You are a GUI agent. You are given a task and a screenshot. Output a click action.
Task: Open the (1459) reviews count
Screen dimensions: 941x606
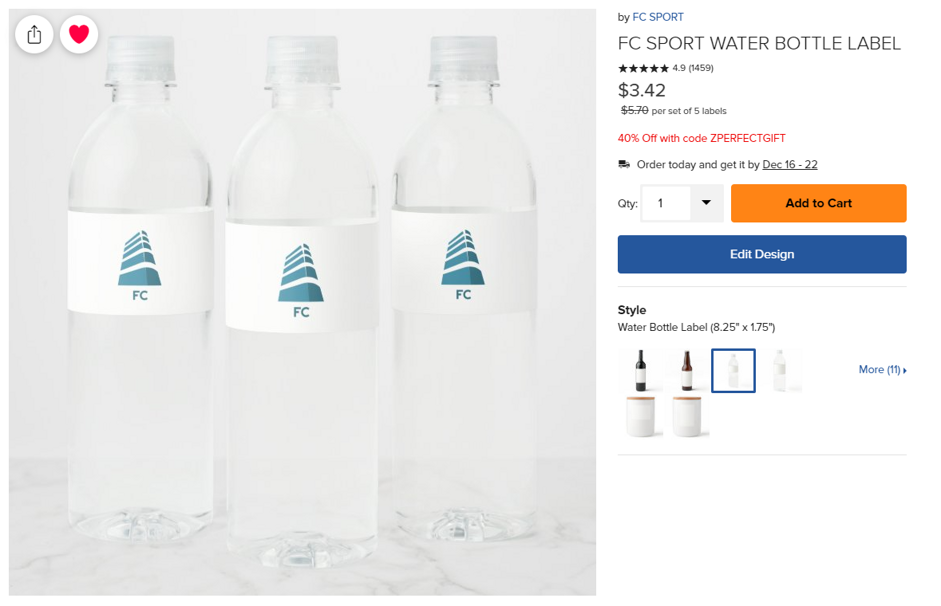click(x=701, y=68)
